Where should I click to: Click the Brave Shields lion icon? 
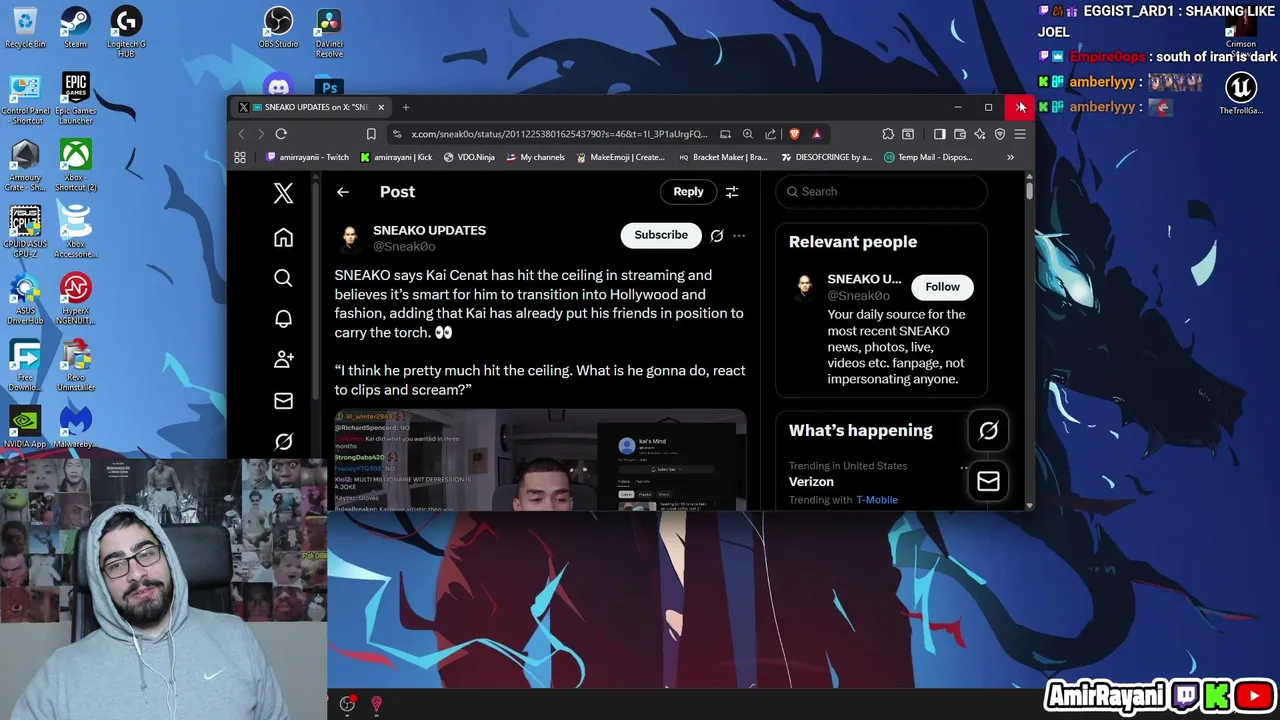pyautogui.click(x=795, y=134)
